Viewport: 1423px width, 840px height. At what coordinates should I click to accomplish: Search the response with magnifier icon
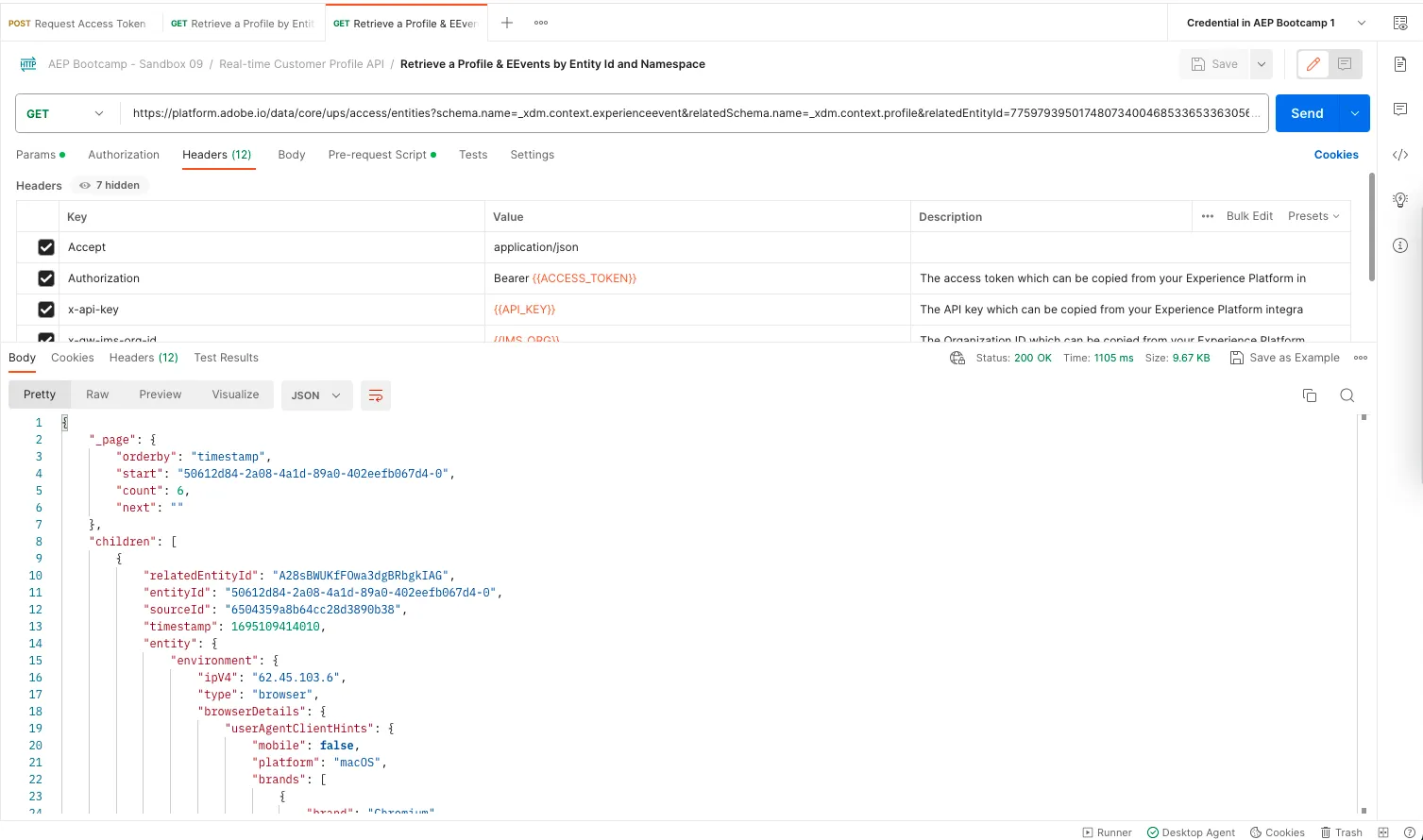tap(1347, 395)
